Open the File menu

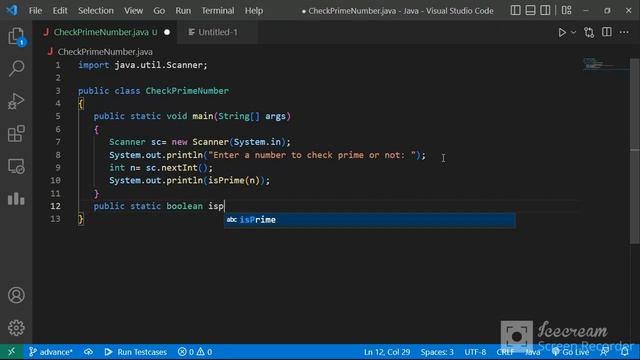pyautogui.click(x=36, y=11)
